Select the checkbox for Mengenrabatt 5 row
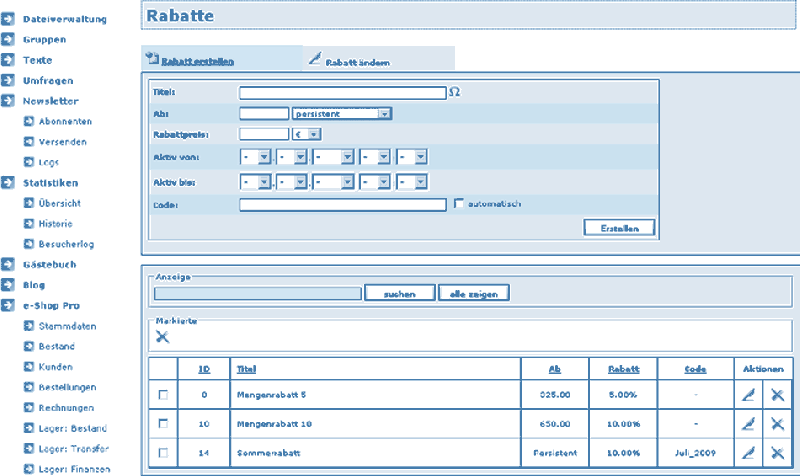The width and height of the screenshot is (800, 476). point(163,395)
